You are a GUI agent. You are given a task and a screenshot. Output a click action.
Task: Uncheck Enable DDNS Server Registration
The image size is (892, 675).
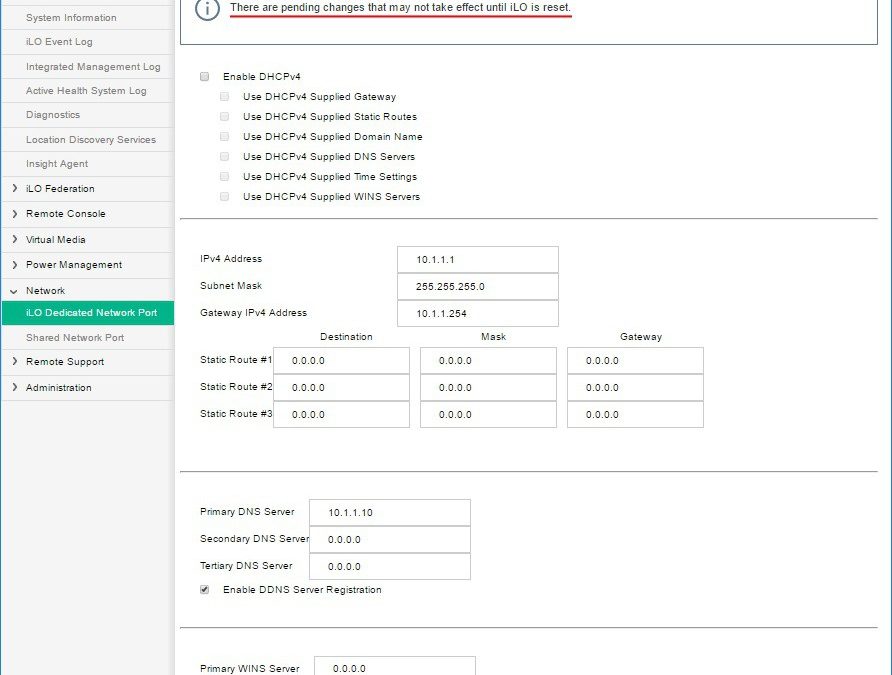[x=204, y=590]
